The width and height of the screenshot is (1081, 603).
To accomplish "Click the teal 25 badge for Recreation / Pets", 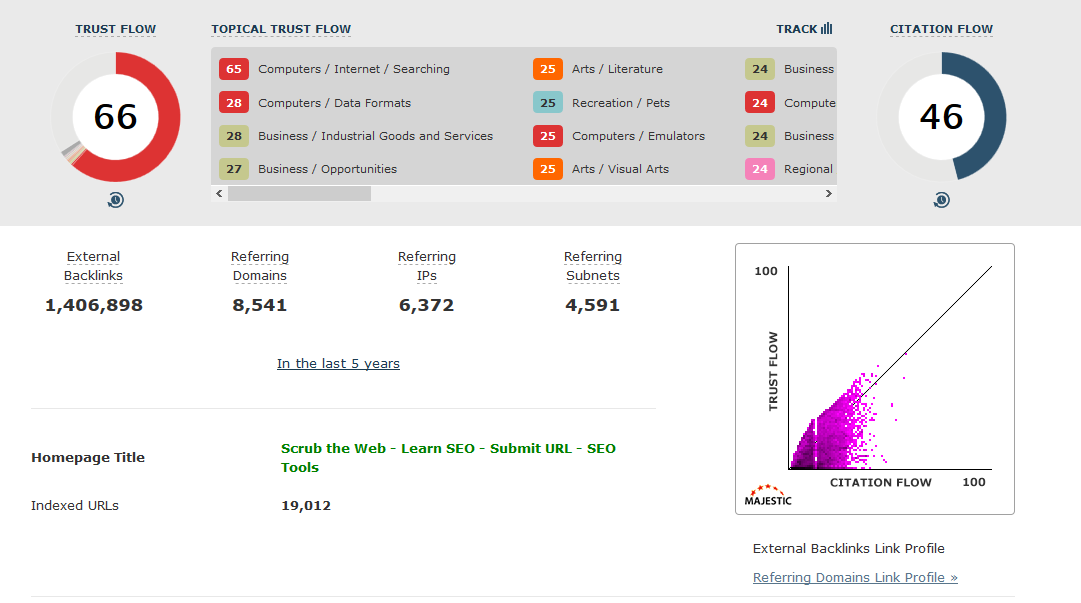I will [x=547, y=103].
